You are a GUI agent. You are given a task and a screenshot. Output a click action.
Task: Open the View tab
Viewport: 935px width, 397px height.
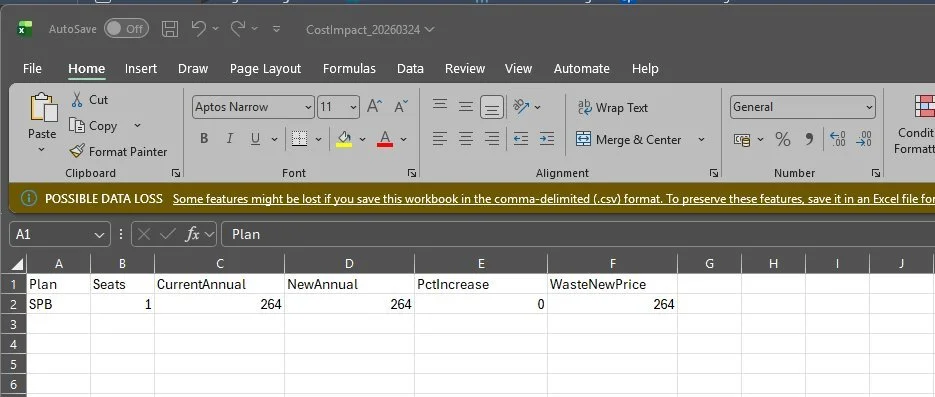click(518, 69)
